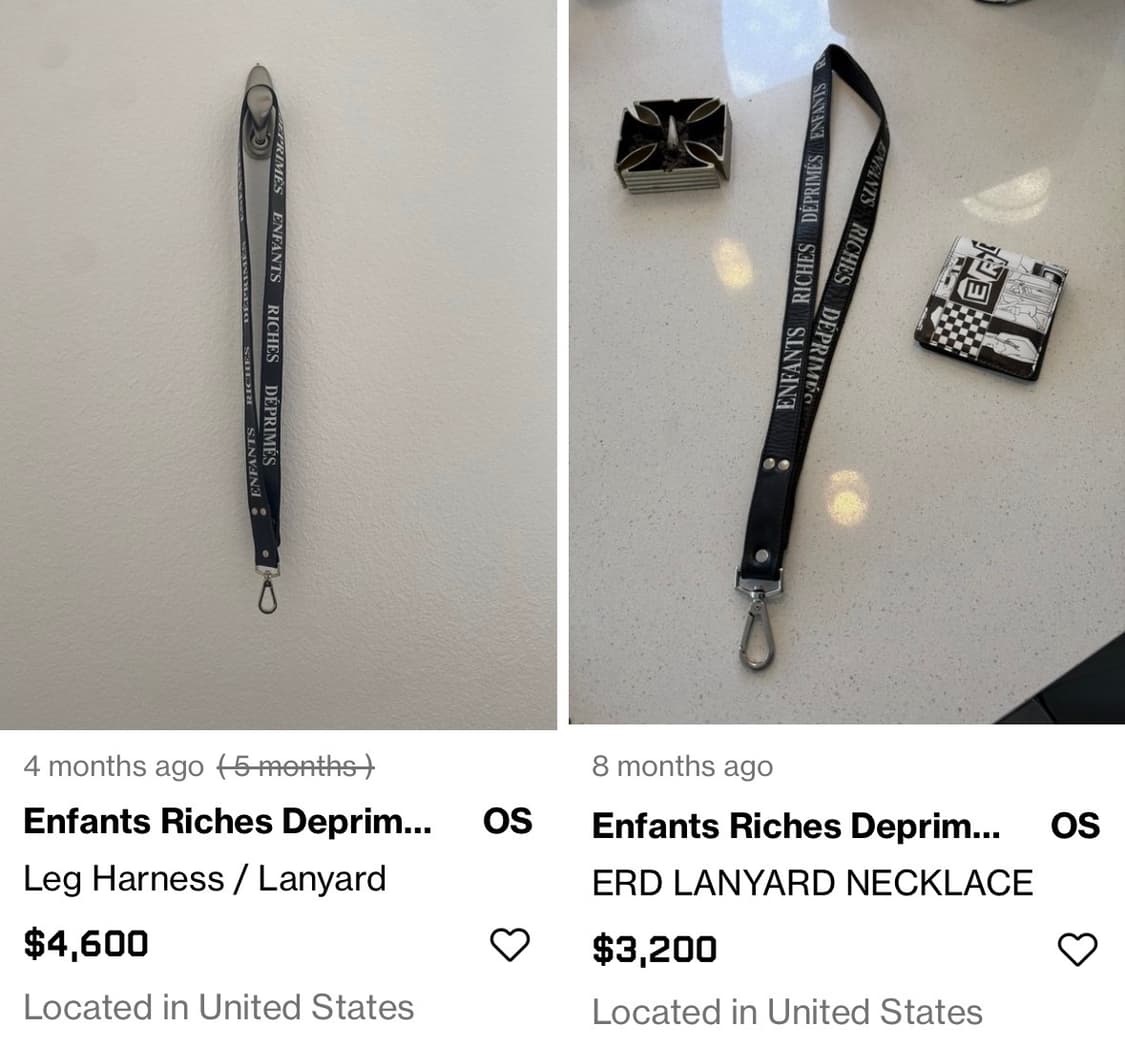The height and width of the screenshot is (1052, 1125).
Task: Click the black-and-white wallet in the right photo
Action: (990, 307)
